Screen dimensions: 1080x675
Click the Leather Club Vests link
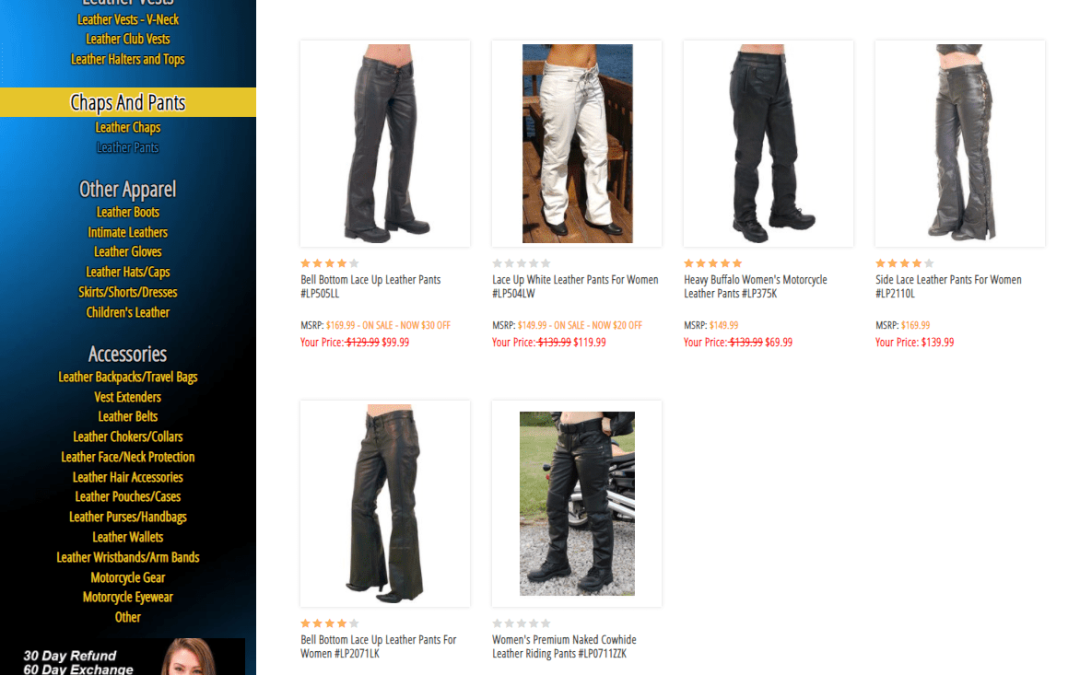pyautogui.click(x=128, y=39)
